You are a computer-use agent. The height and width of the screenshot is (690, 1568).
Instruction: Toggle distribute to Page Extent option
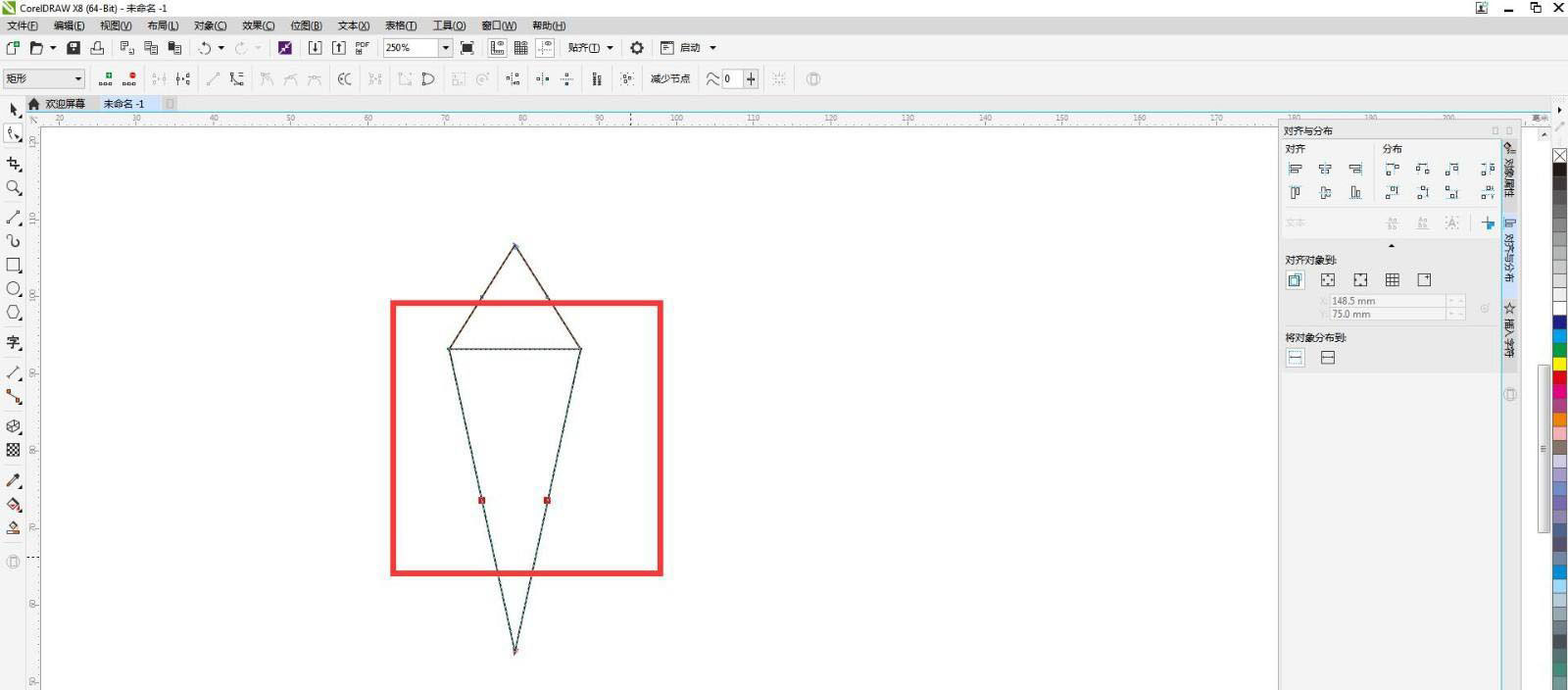point(1327,358)
